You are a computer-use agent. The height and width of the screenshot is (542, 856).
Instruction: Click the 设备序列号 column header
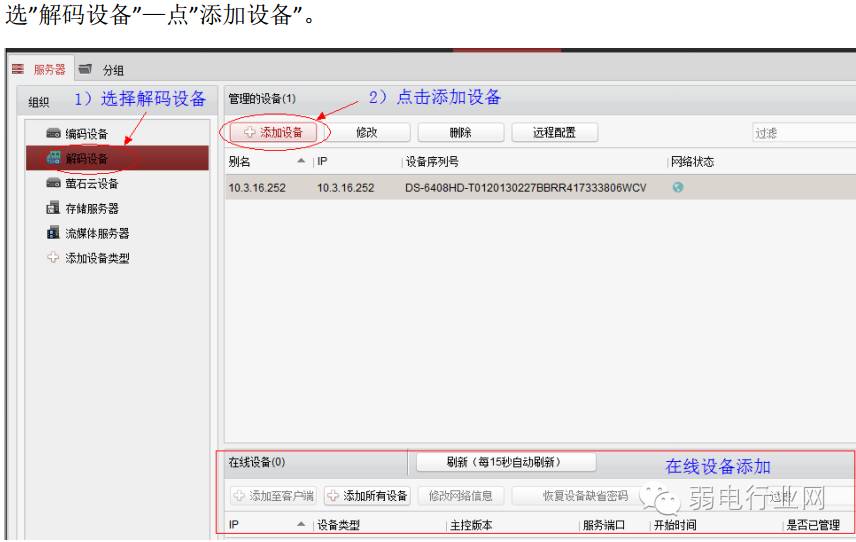(432, 162)
